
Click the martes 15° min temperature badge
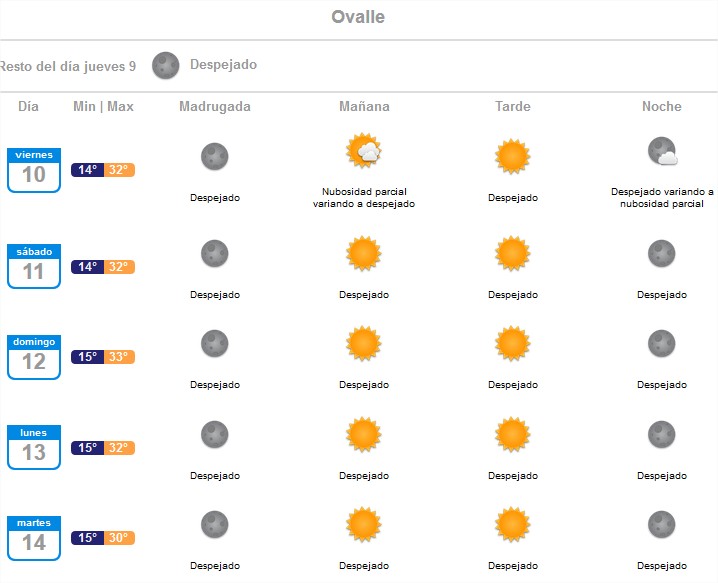click(87, 538)
